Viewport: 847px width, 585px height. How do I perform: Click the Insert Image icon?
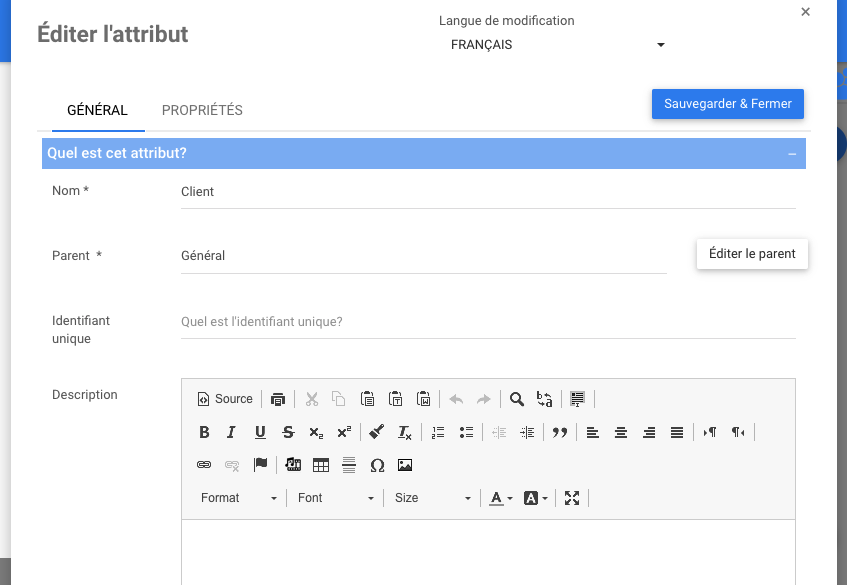tap(405, 465)
